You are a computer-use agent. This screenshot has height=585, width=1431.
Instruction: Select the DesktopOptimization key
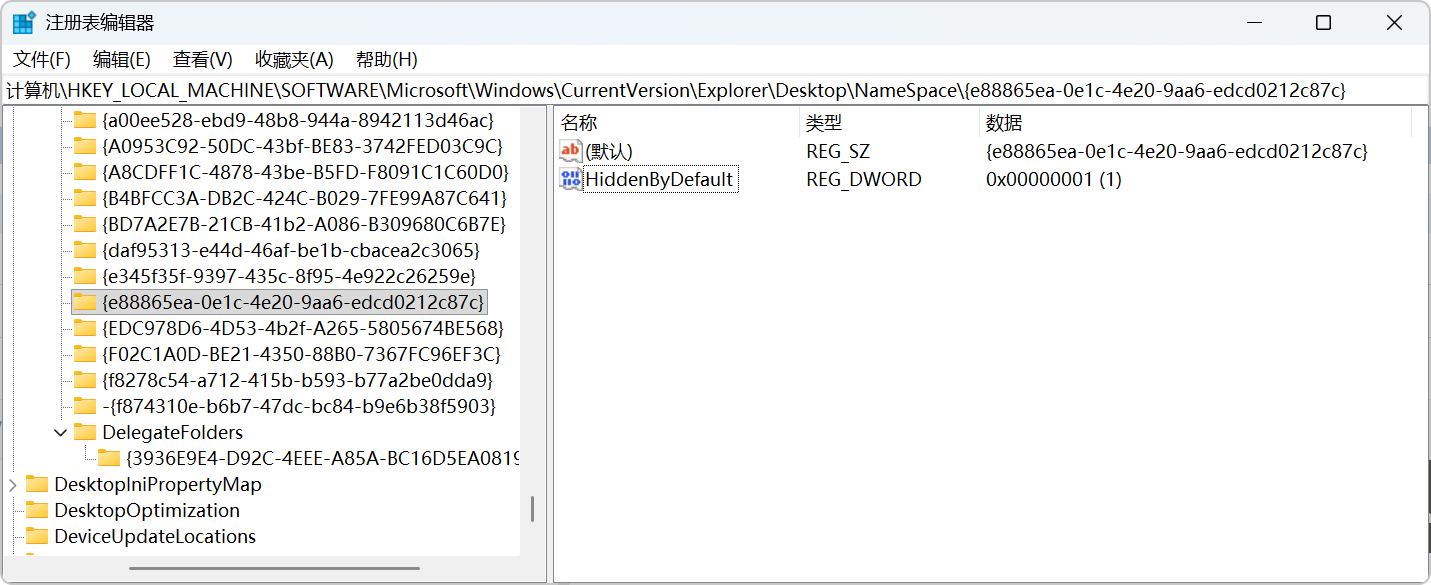tap(147, 511)
